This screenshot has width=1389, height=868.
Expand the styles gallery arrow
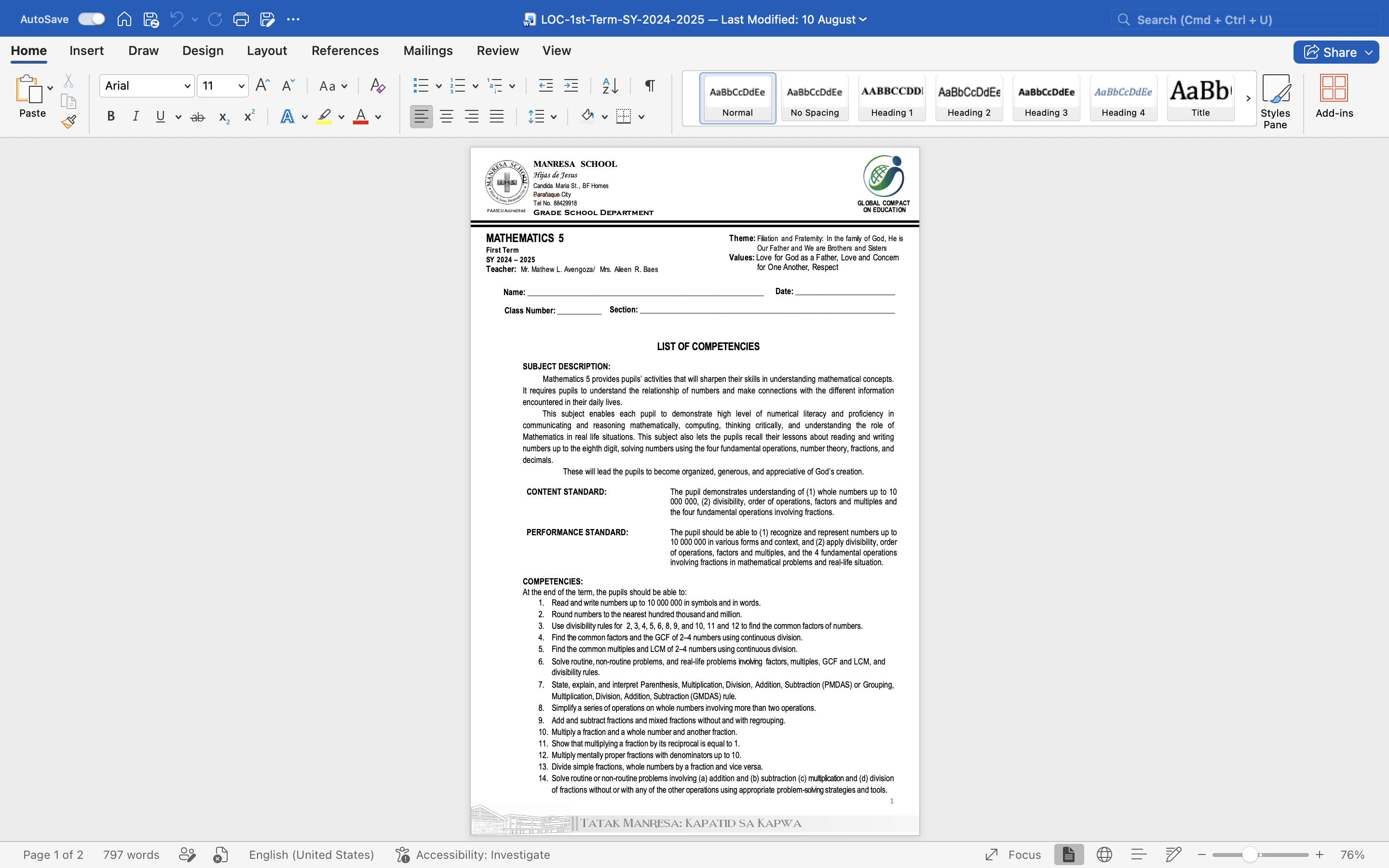pos(1248,99)
